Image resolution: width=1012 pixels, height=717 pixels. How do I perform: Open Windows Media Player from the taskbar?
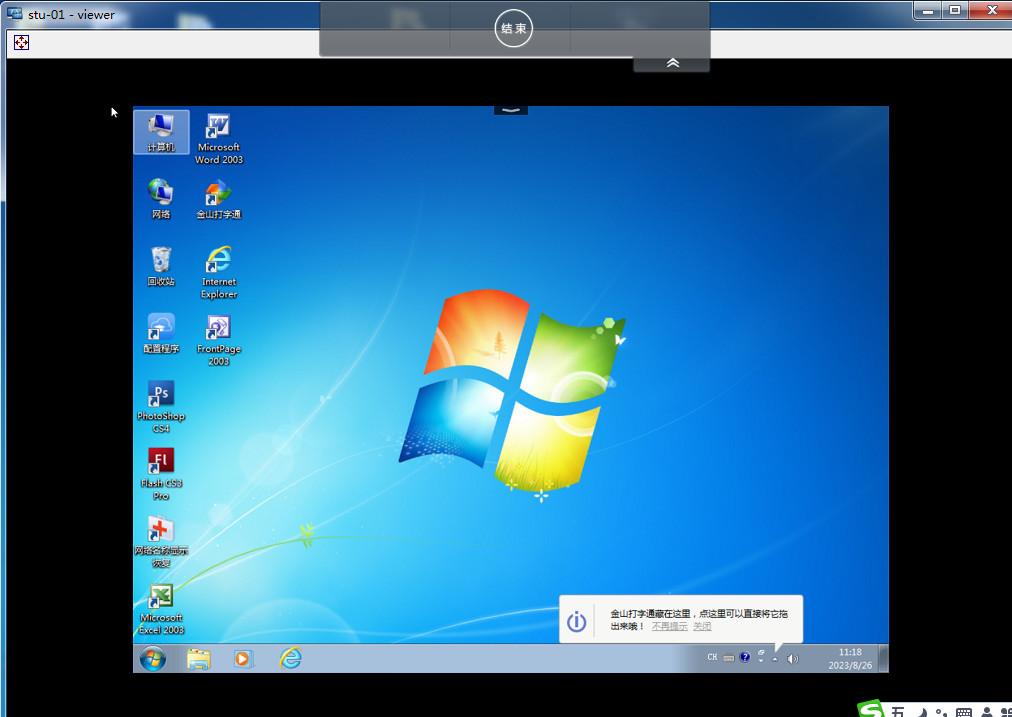243,658
